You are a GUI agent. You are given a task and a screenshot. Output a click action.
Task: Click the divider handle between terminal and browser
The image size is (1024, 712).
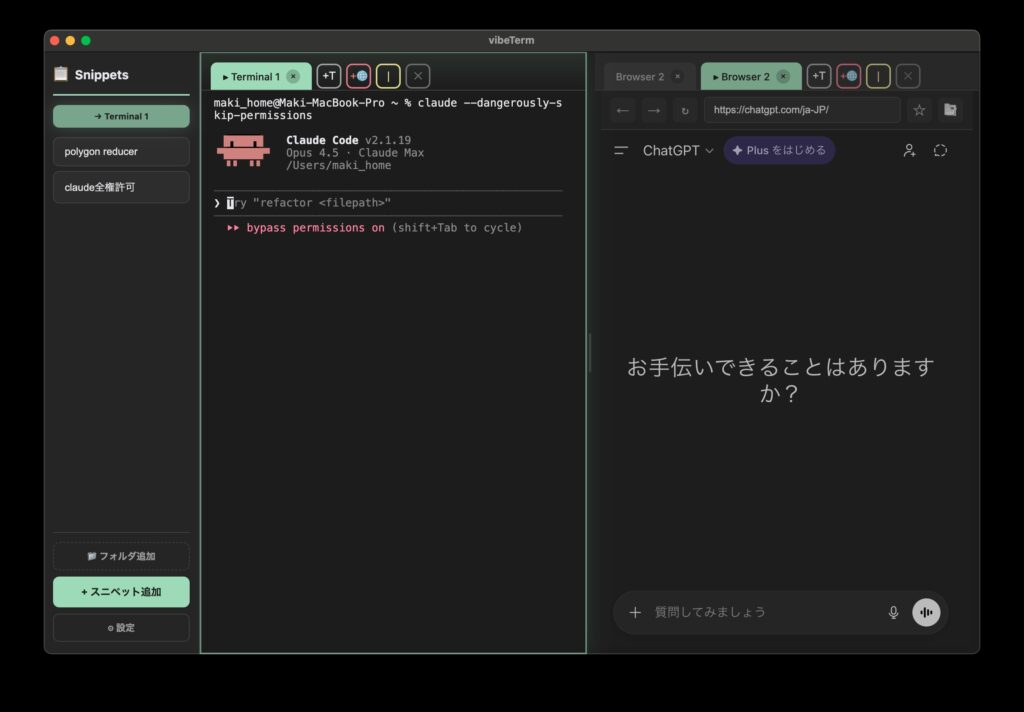click(x=589, y=353)
